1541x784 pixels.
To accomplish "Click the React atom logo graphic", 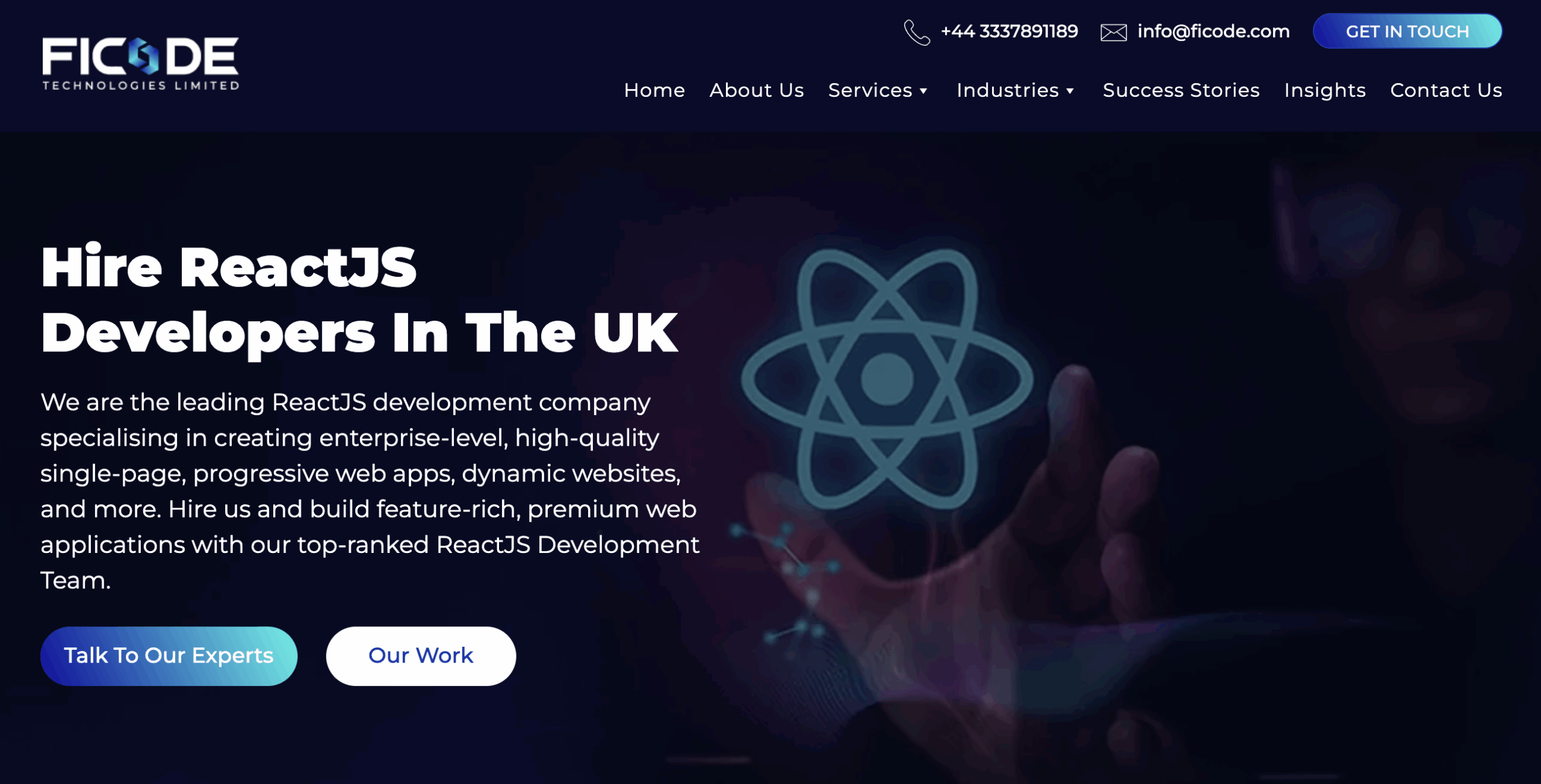I will pos(887,378).
